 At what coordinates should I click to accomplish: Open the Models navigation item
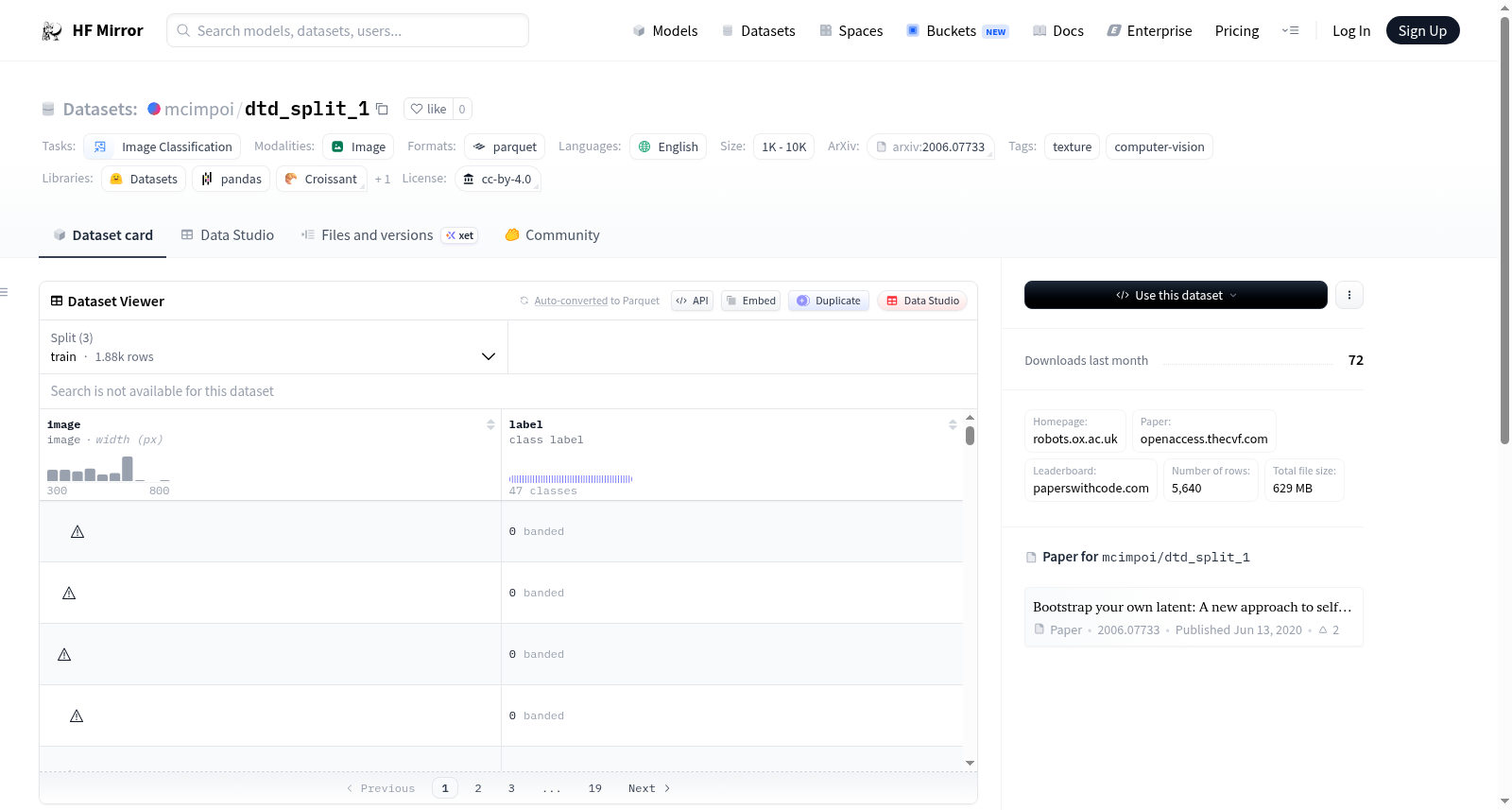665,31
